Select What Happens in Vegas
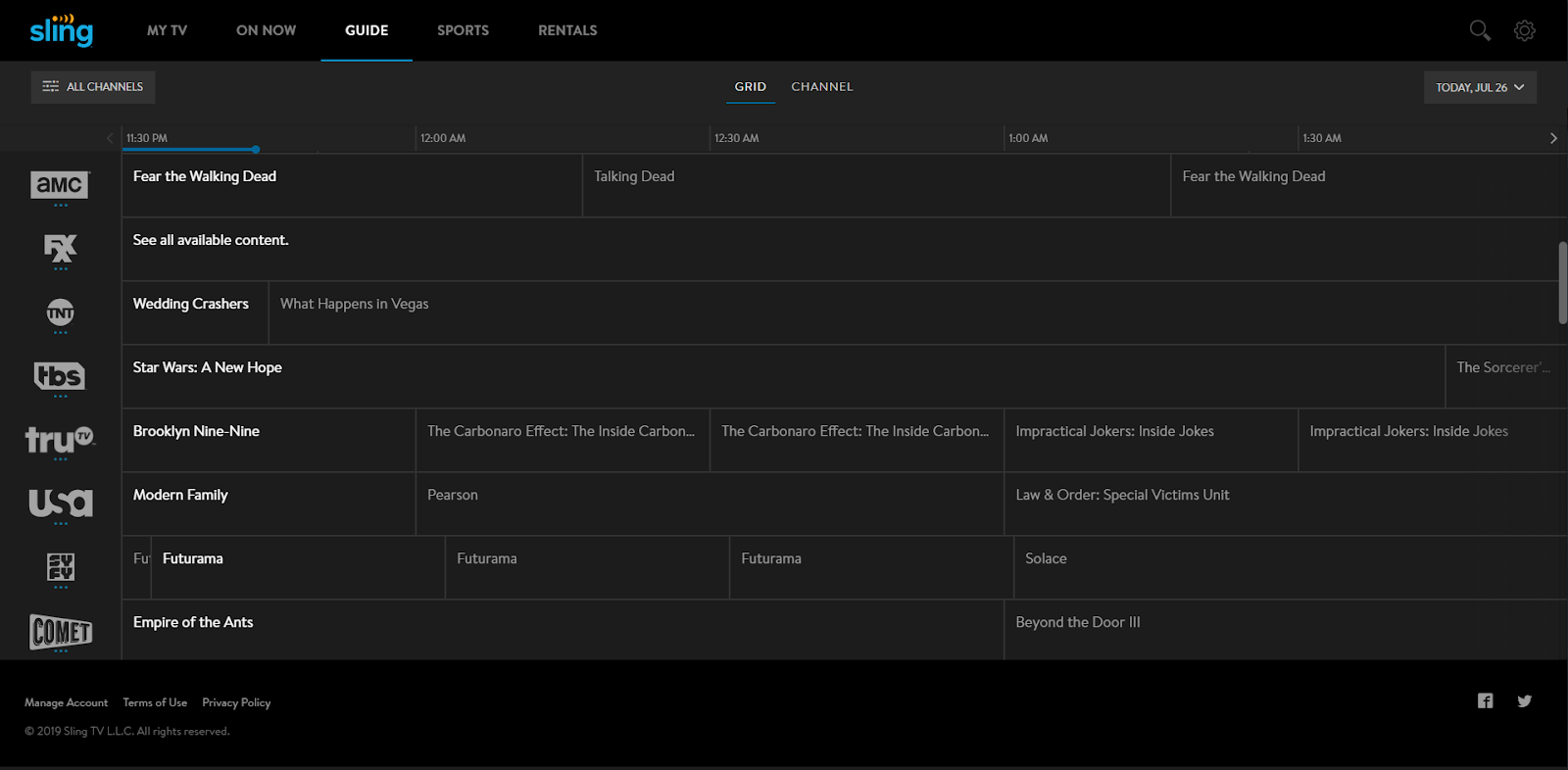 coord(917,313)
